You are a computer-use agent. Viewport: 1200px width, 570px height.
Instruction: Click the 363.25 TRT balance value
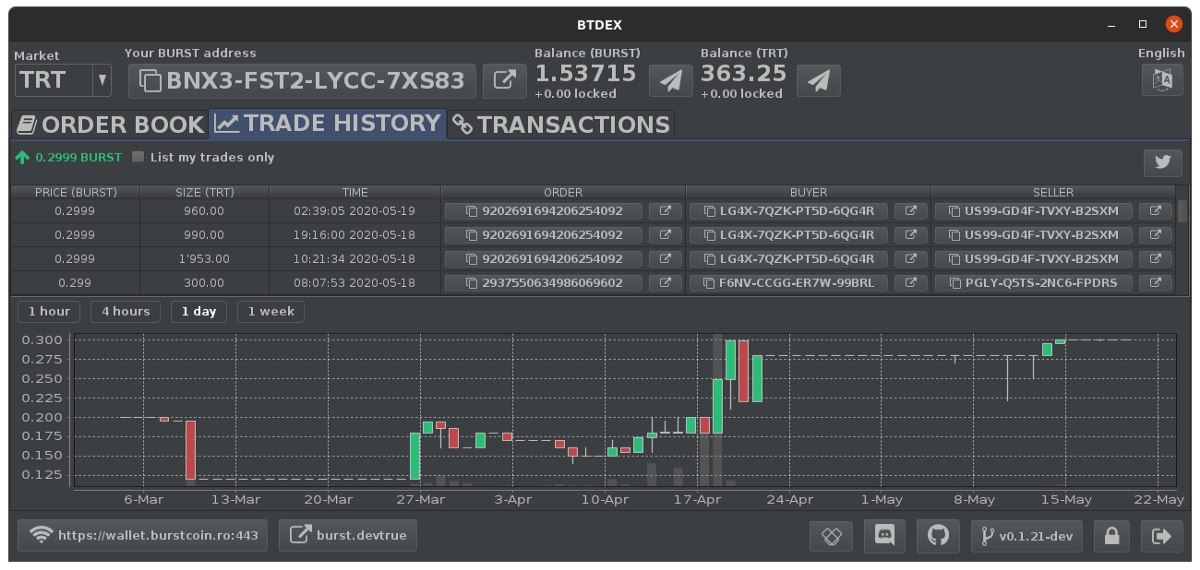(741, 73)
